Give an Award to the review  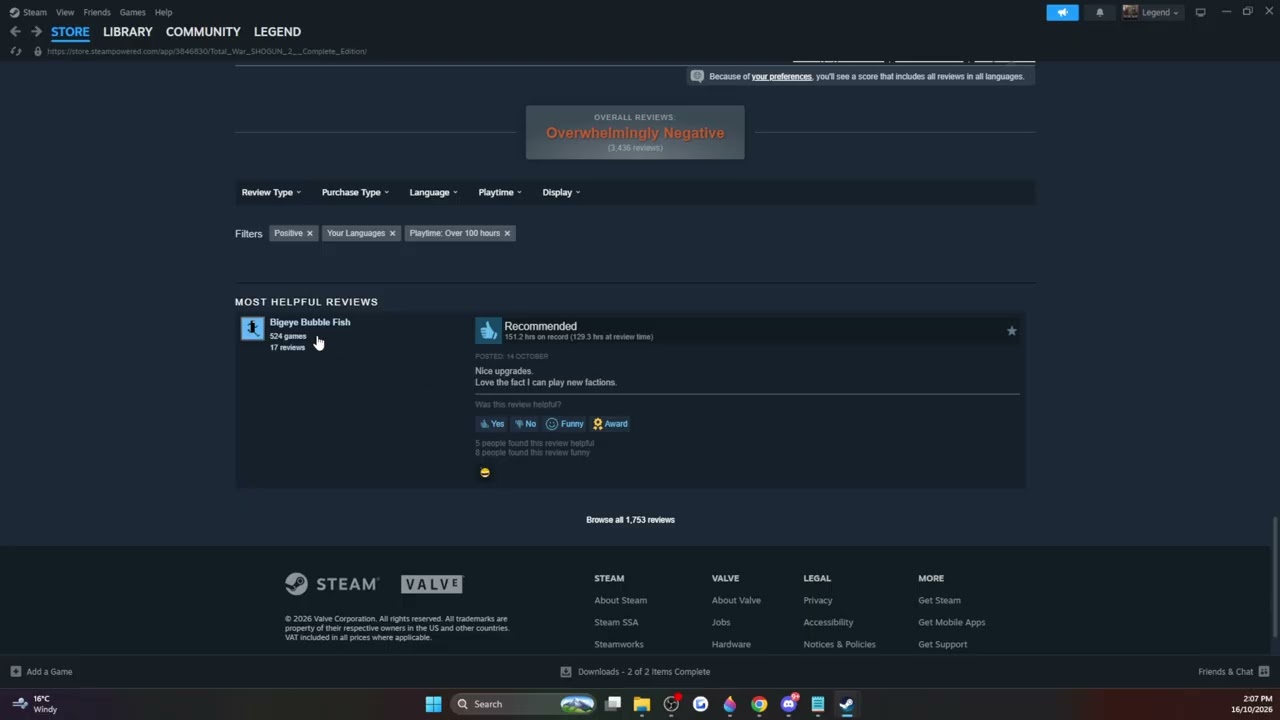click(x=610, y=424)
